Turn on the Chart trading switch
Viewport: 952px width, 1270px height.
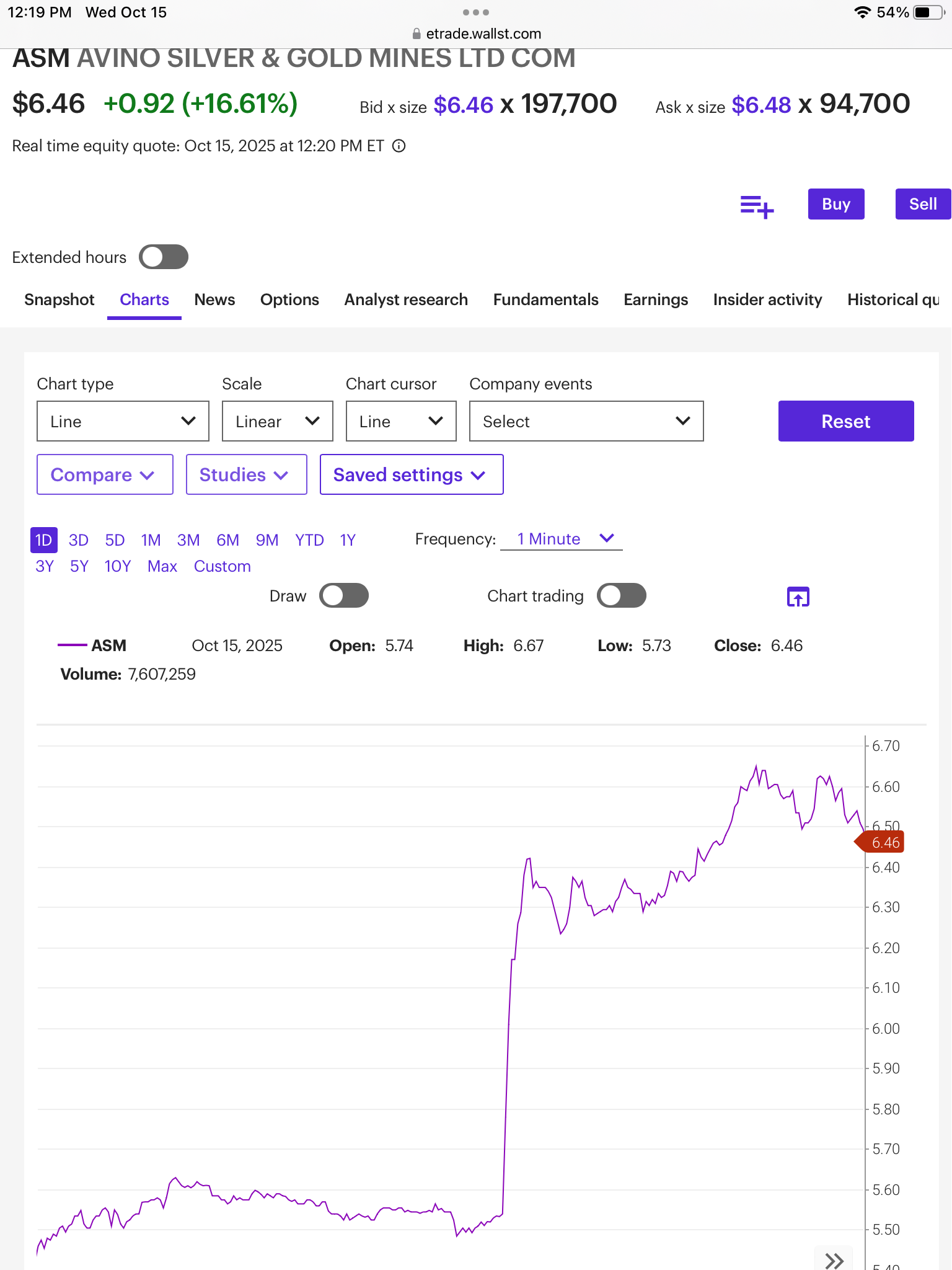pyautogui.click(x=622, y=595)
